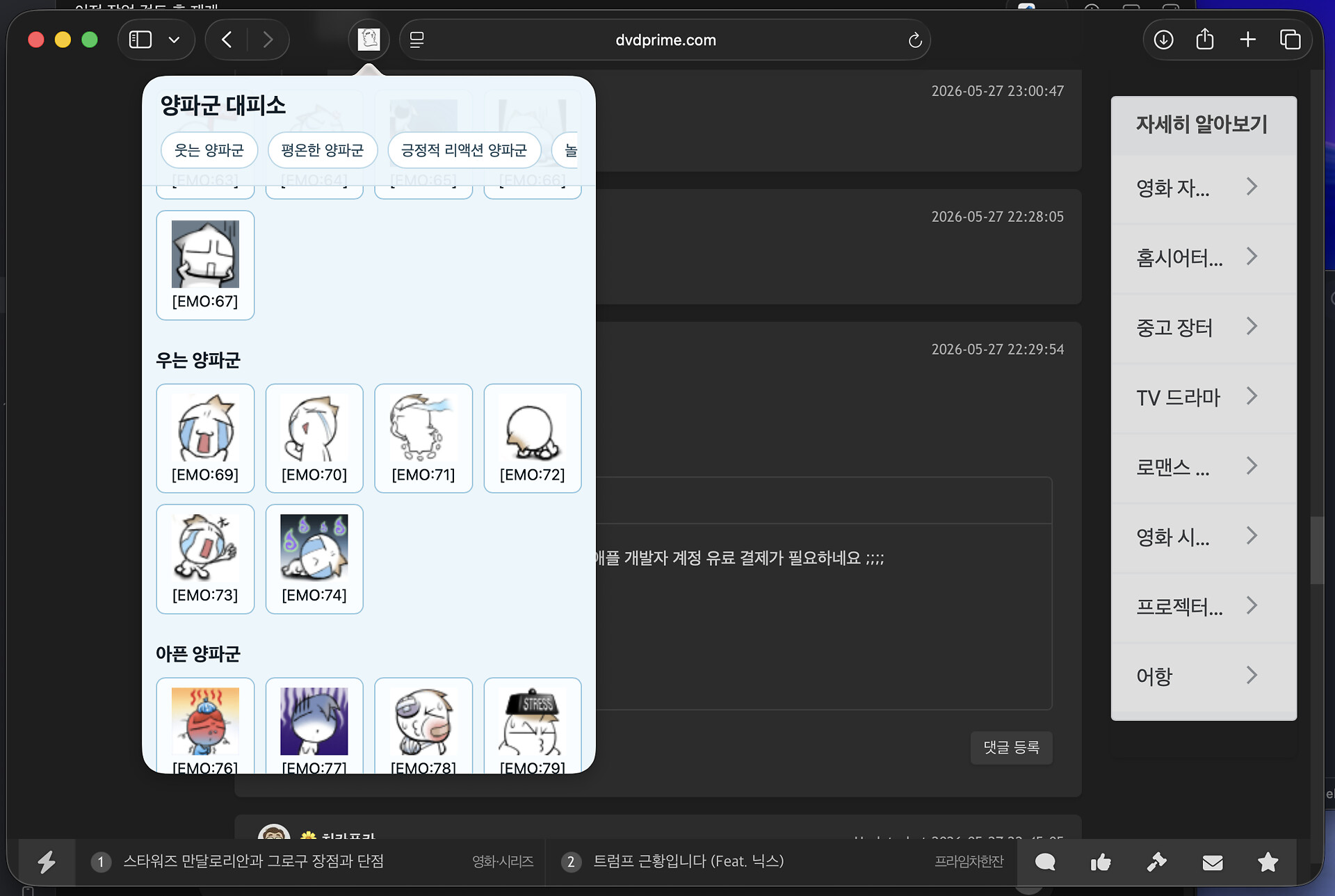
Task: Reload the current page
Action: tap(915, 40)
